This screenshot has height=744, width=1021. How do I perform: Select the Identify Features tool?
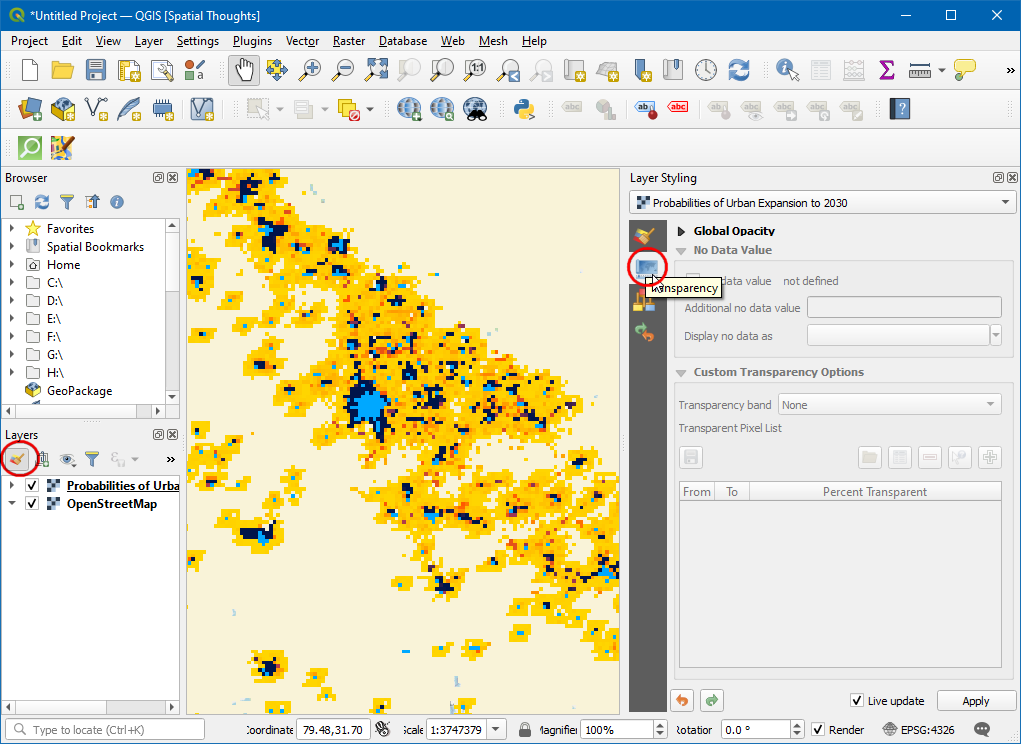click(788, 70)
